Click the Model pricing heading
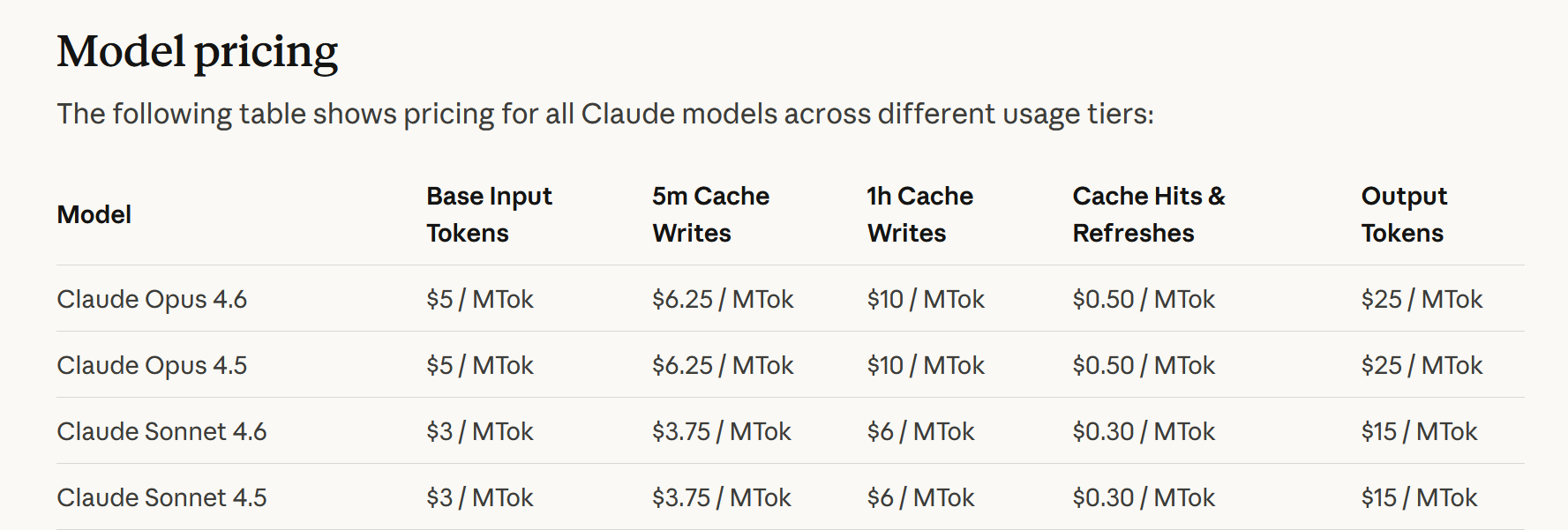This screenshot has width=1568, height=530. click(198, 53)
